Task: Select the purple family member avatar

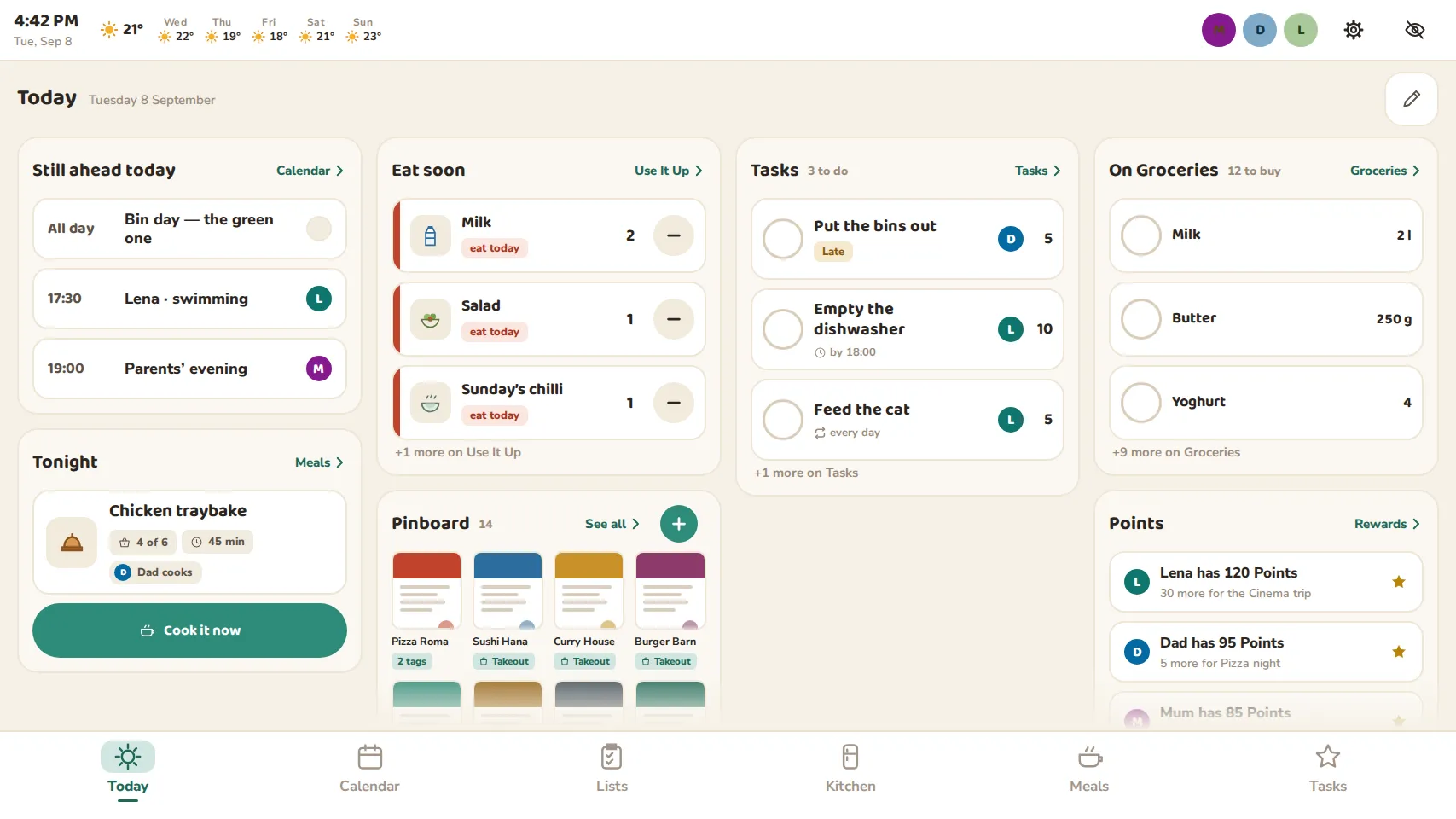Action: point(1219,30)
